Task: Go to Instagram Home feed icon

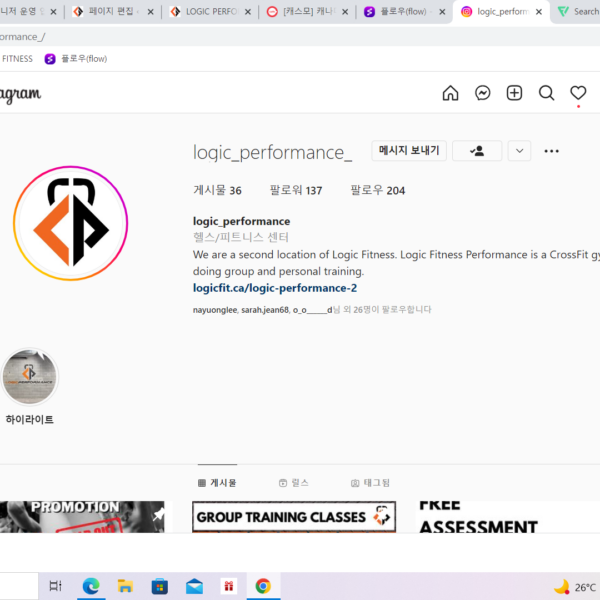Action: pos(450,93)
